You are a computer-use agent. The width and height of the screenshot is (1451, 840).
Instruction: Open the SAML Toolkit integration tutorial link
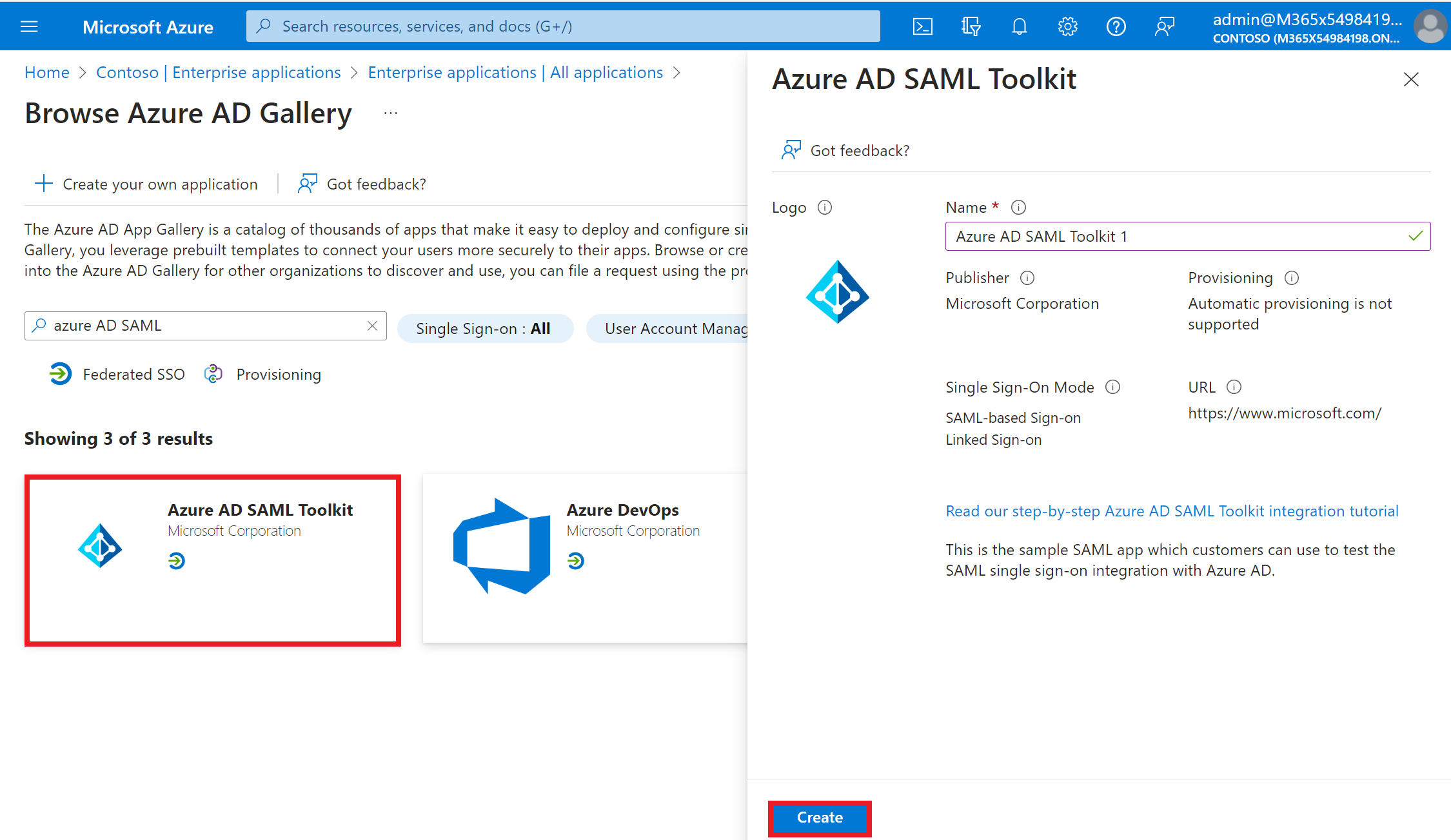(1171, 511)
